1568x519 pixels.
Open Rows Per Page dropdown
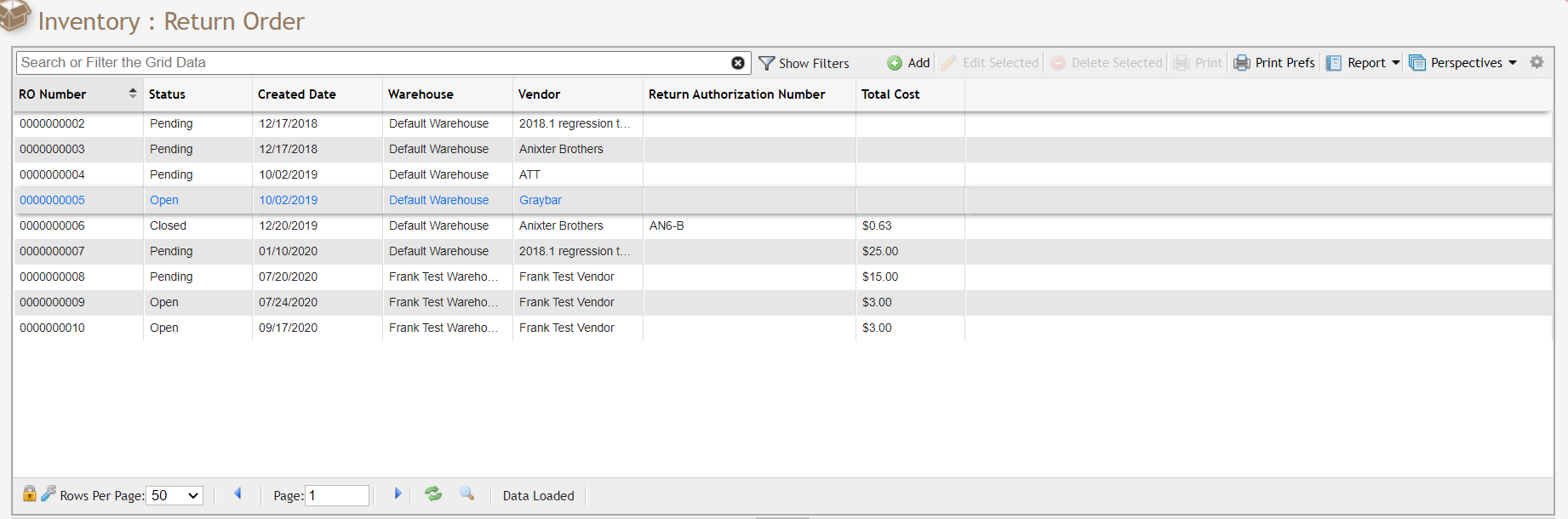click(175, 495)
